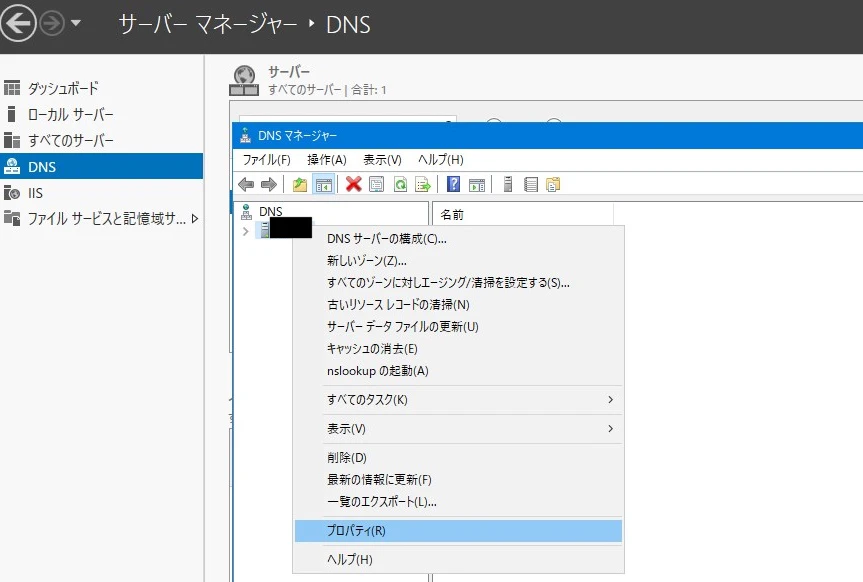The image size is (863, 582).
Task: Click the blue question mark help icon
Action: [x=454, y=184]
